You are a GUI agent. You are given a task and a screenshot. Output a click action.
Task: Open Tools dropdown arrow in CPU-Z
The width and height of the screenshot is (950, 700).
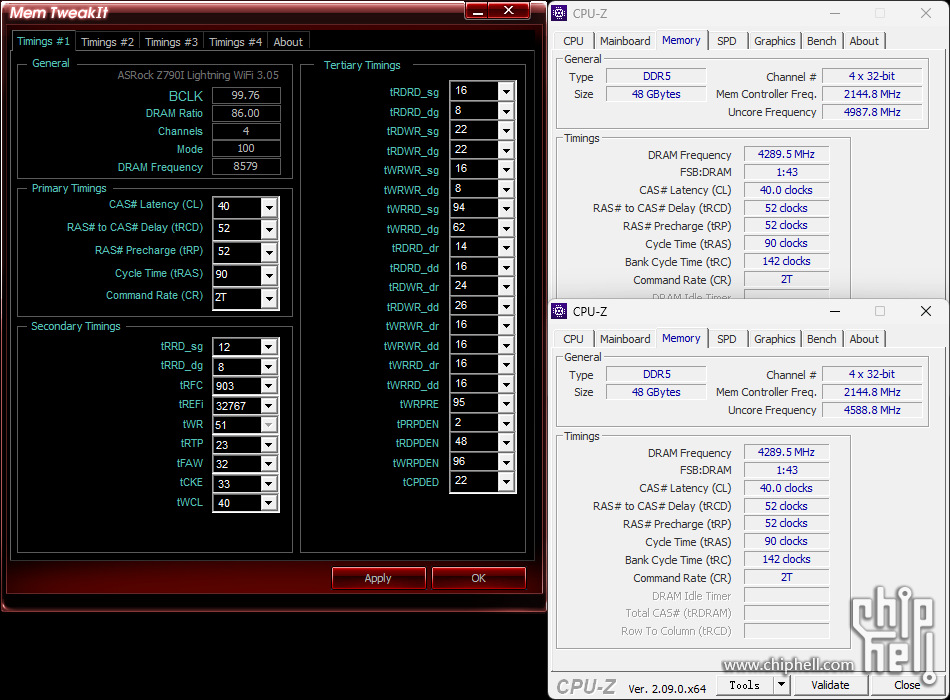click(x=782, y=685)
